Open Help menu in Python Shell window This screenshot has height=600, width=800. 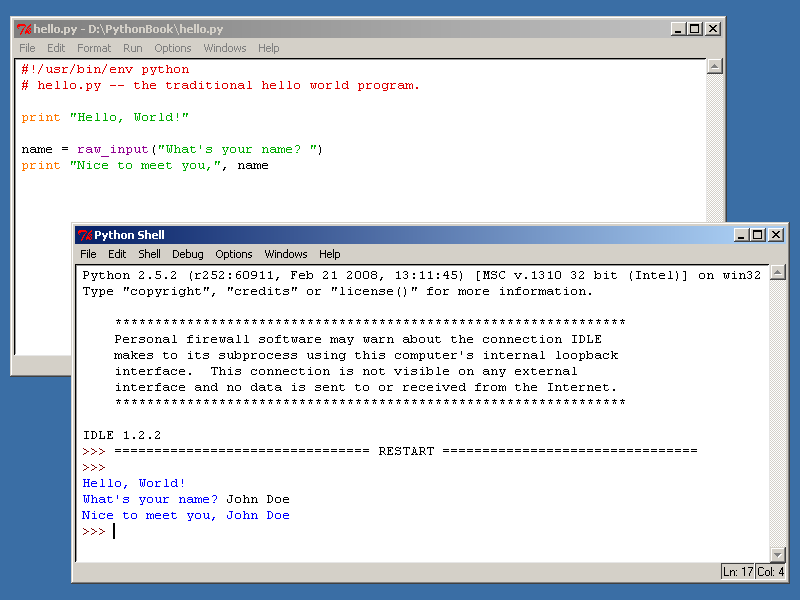coord(330,254)
